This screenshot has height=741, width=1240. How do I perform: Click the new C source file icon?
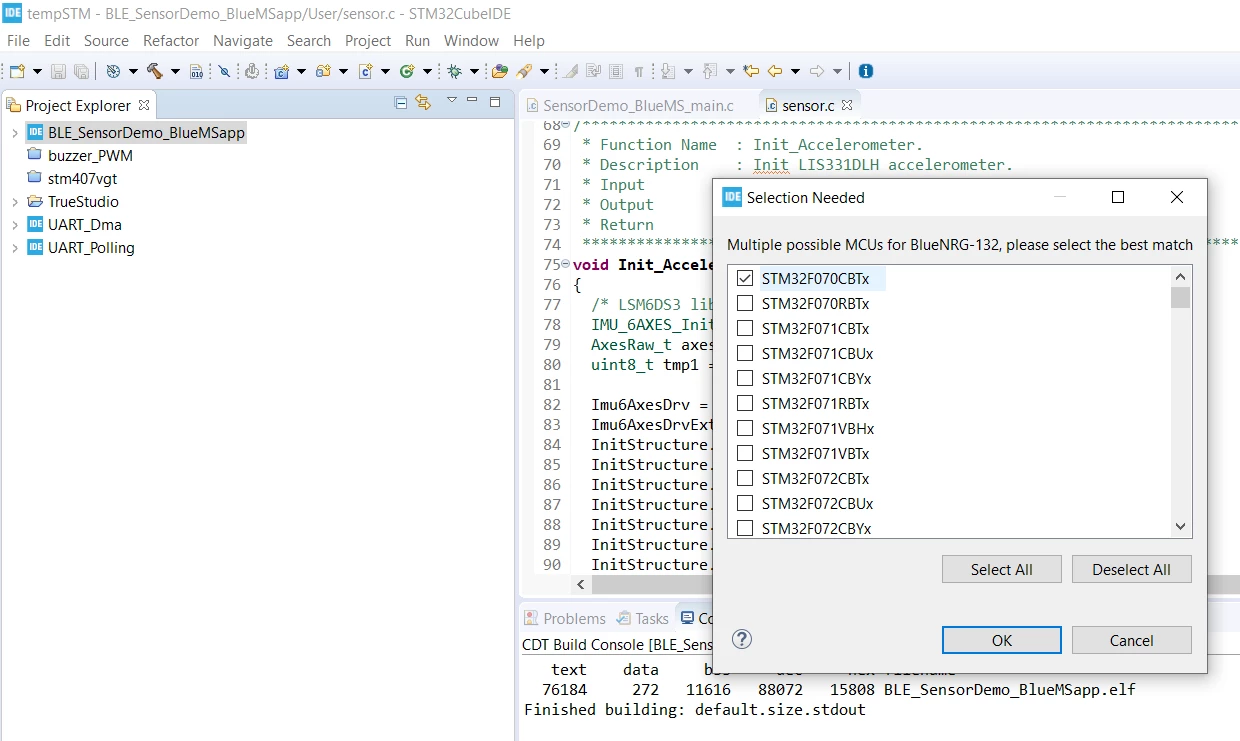pyautogui.click(x=365, y=71)
